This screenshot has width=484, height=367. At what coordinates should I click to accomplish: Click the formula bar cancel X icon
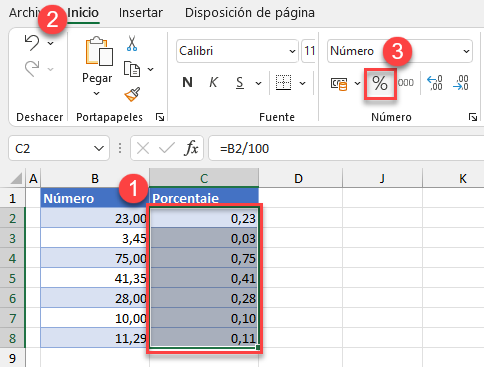pyautogui.click(x=143, y=148)
